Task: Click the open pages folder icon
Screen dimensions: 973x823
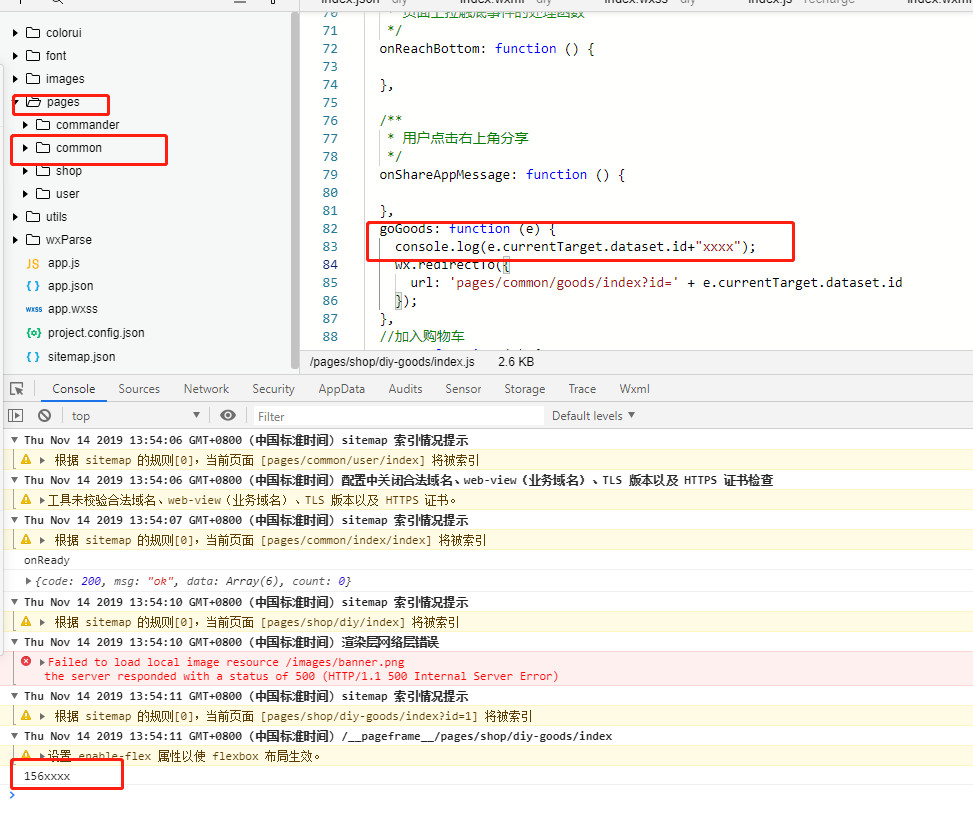Action: coord(34,102)
